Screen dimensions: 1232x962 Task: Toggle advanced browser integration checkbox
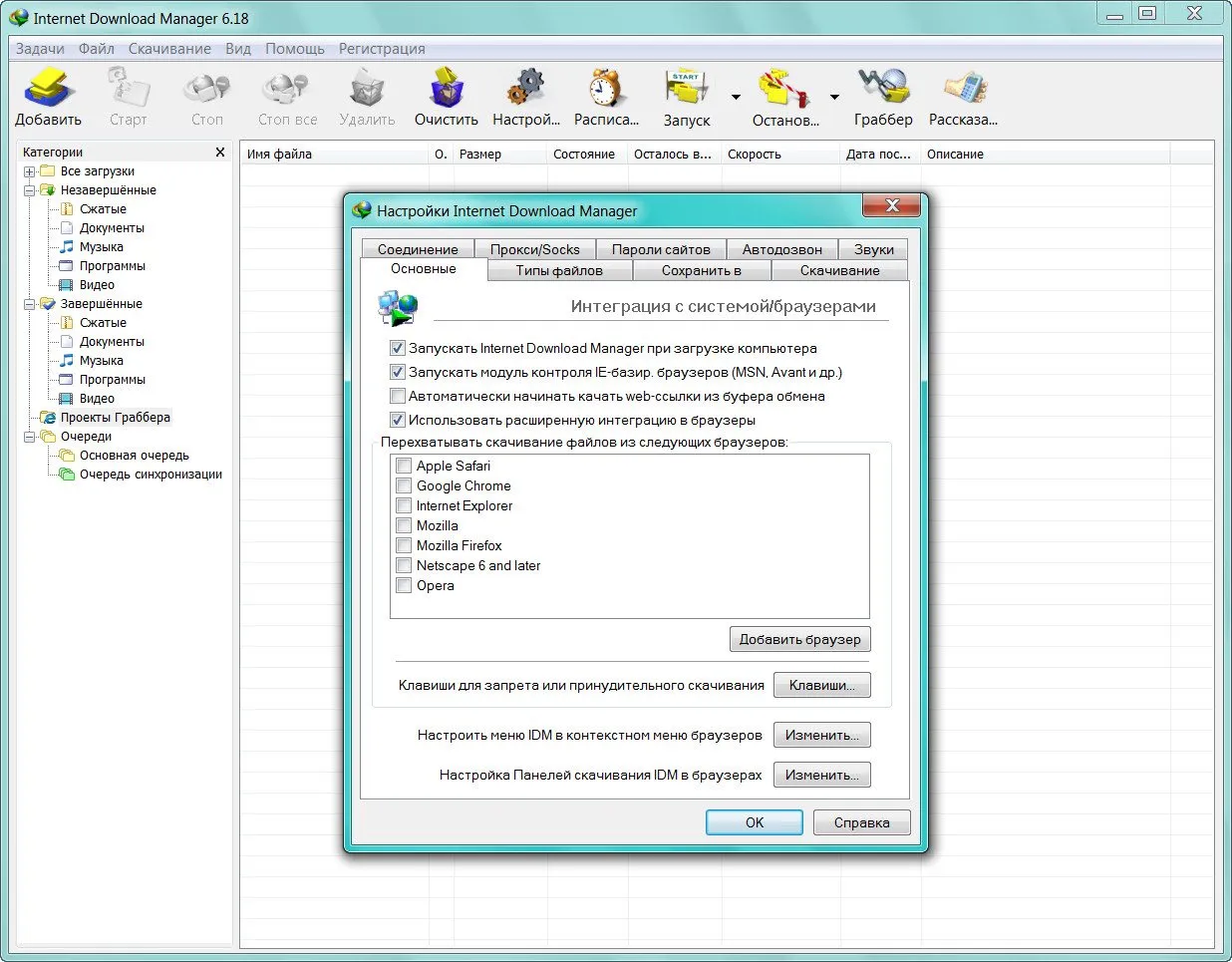pos(398,421)
